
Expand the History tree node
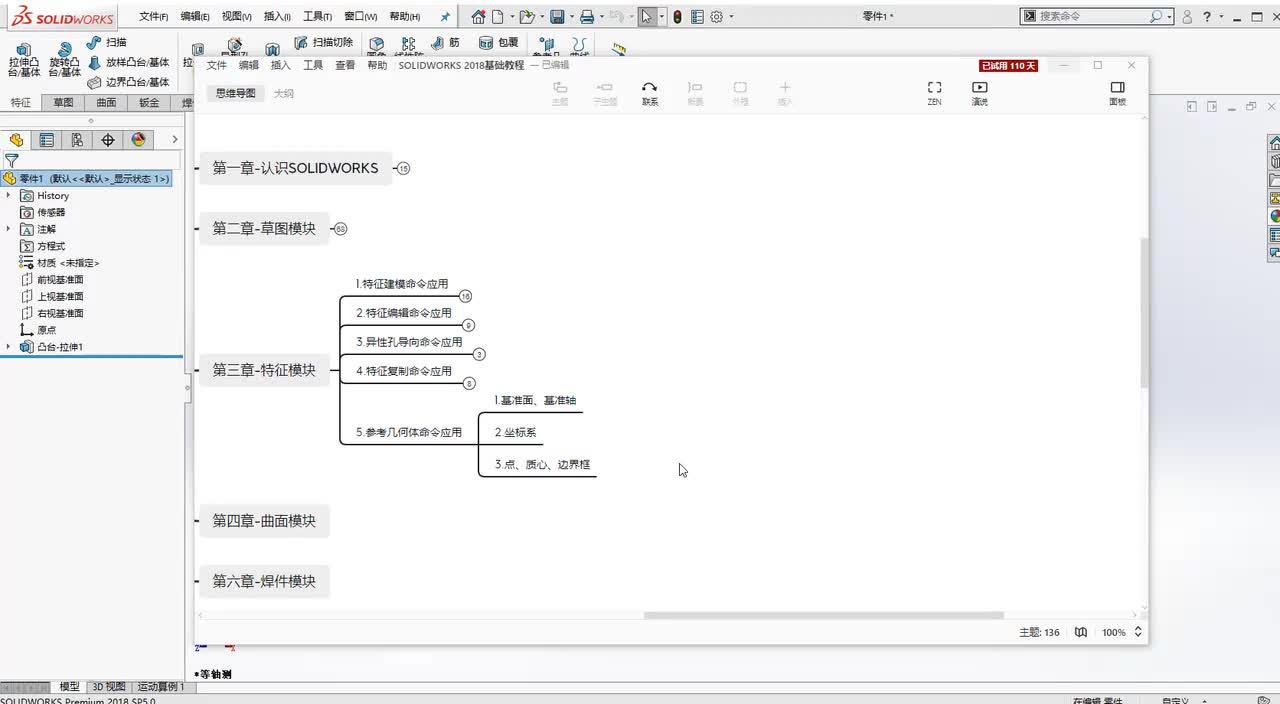pos(8,195)
